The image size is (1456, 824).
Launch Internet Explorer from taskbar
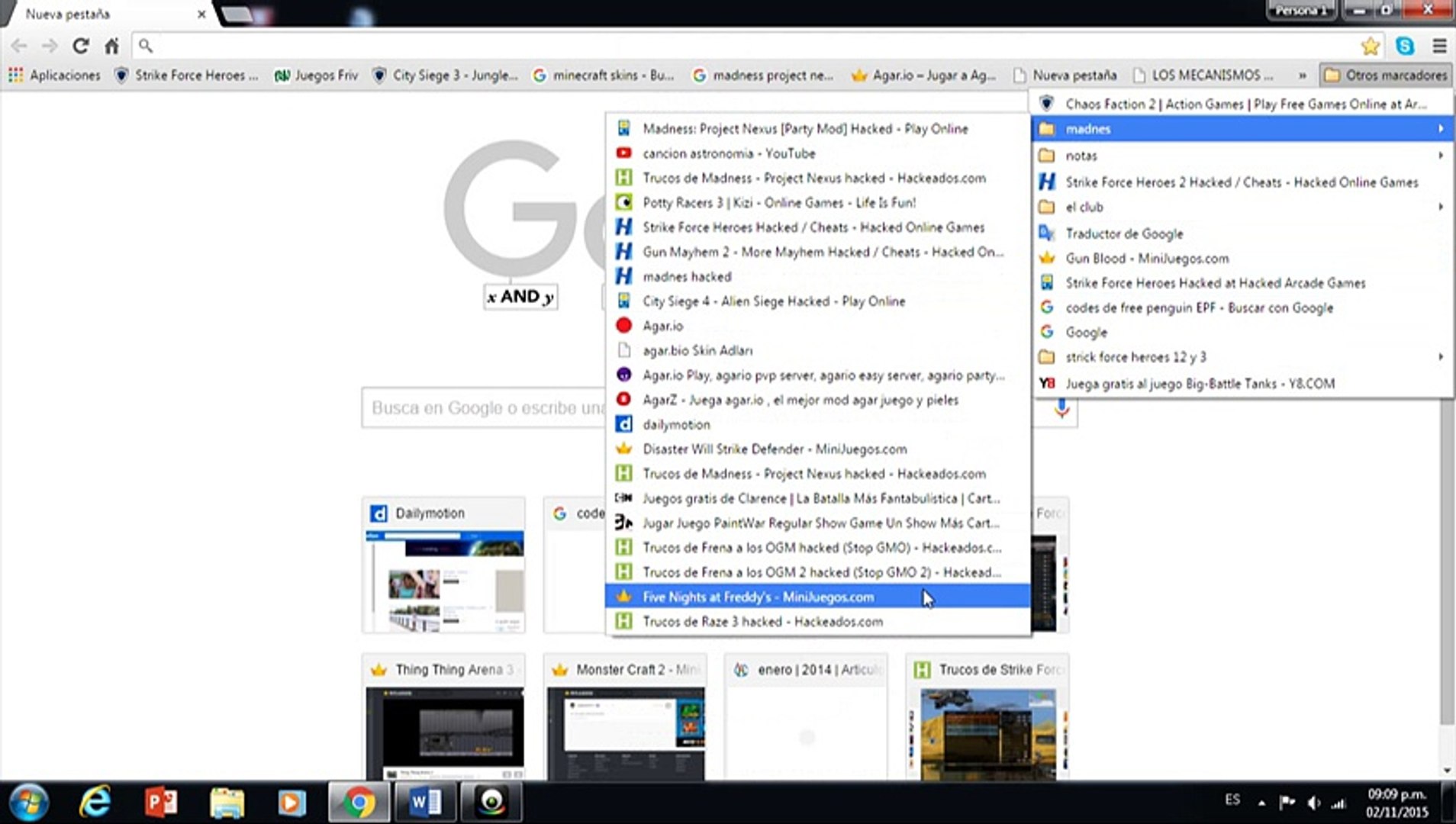[x=95, y=803]
